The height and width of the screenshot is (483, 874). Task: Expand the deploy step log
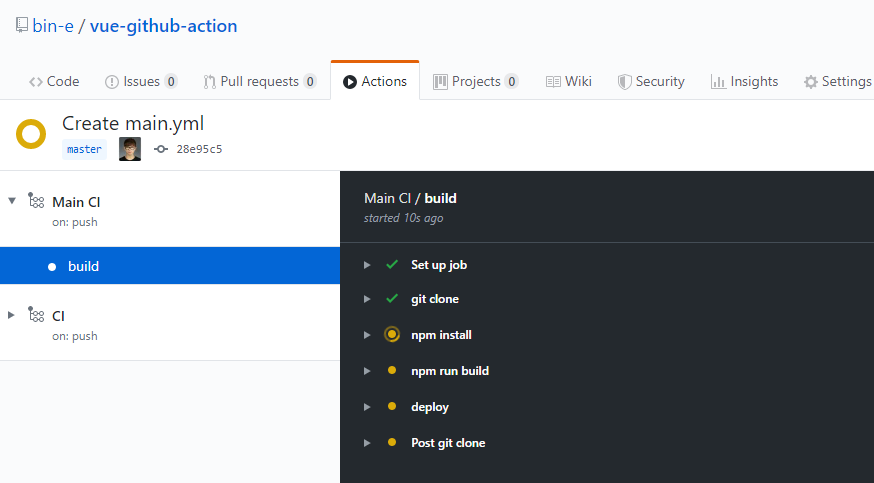pyautogui.click(x=367, y=407)
